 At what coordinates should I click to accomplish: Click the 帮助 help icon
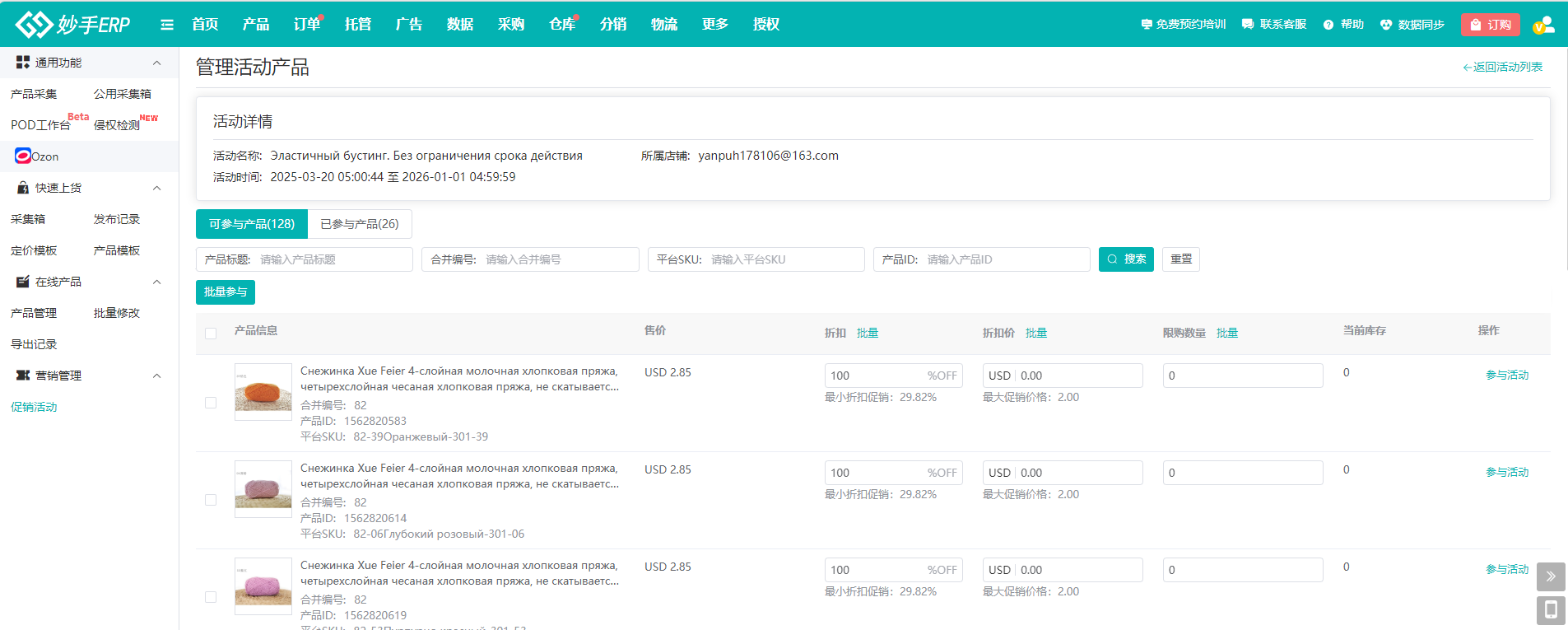click(x=1328, y=25)
